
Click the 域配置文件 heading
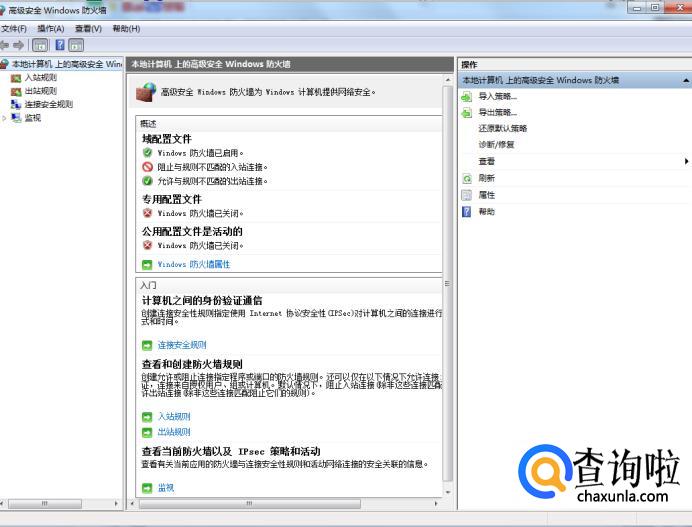coord(167,139)
